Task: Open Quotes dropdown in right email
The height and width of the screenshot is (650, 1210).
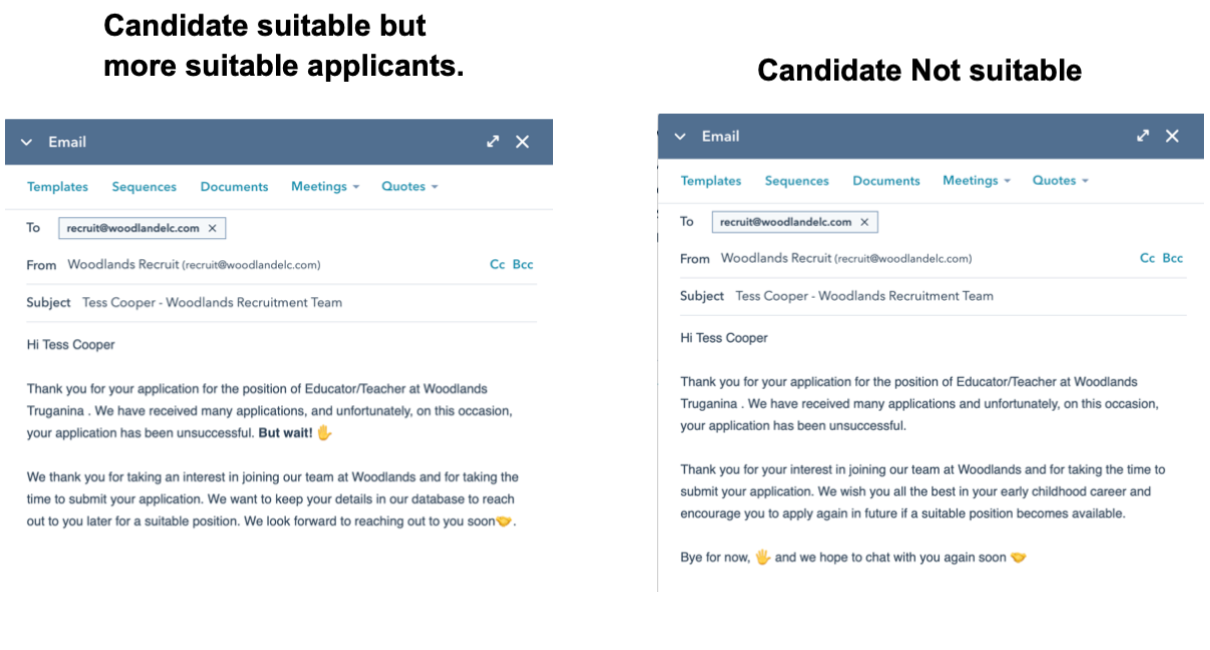Action: 1060,181
